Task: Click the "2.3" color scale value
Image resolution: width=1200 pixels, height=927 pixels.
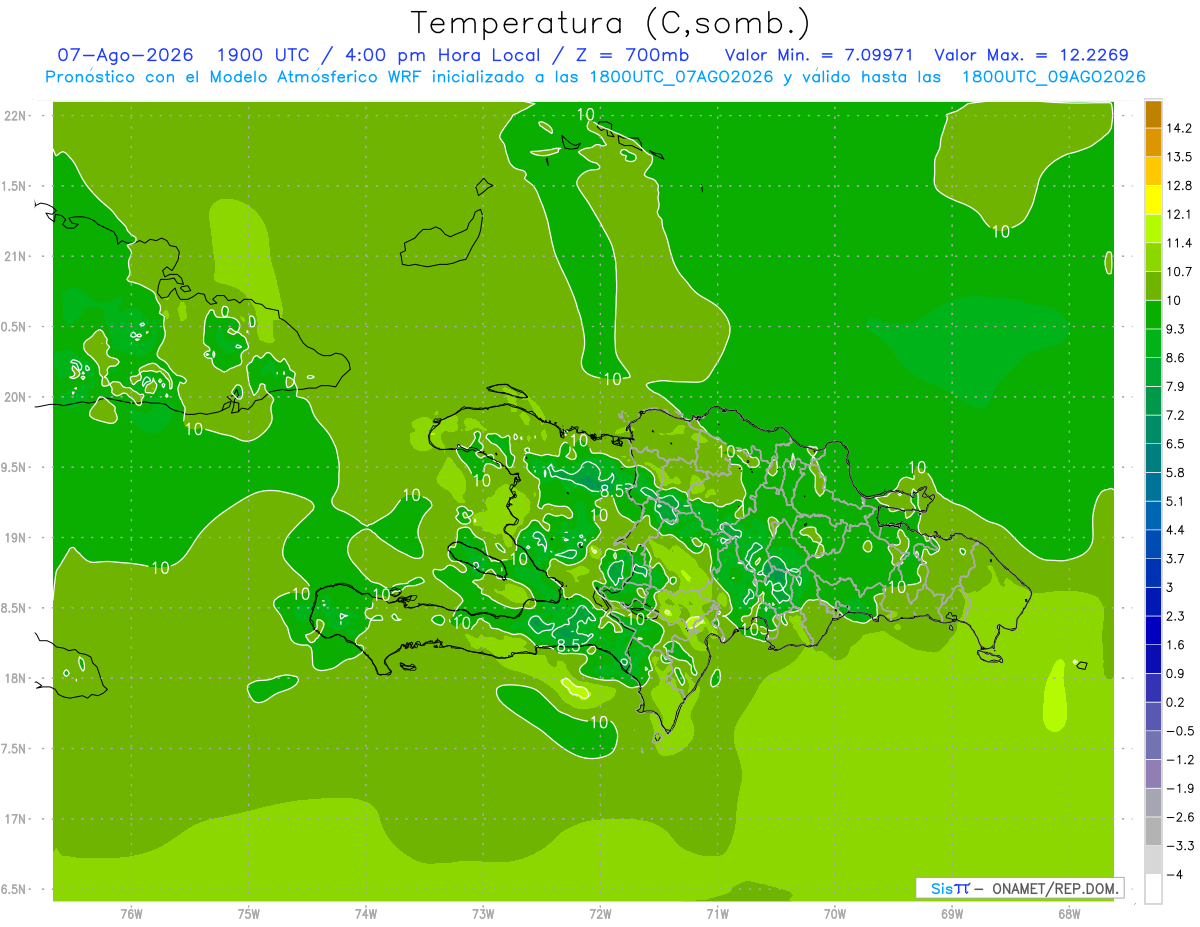Action: [x=1175, y=616]
